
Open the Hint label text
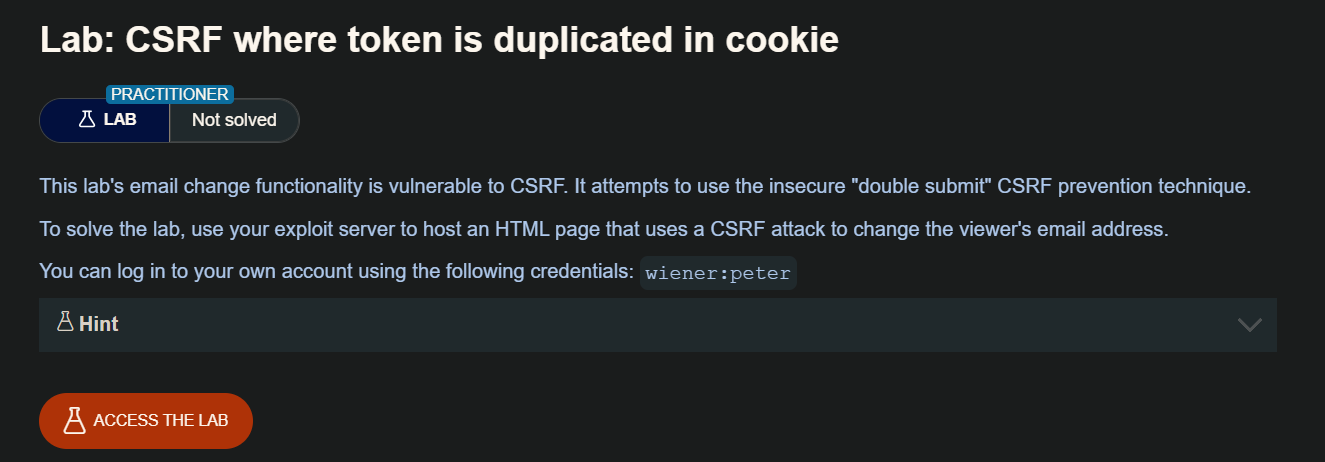coord(99,324)
